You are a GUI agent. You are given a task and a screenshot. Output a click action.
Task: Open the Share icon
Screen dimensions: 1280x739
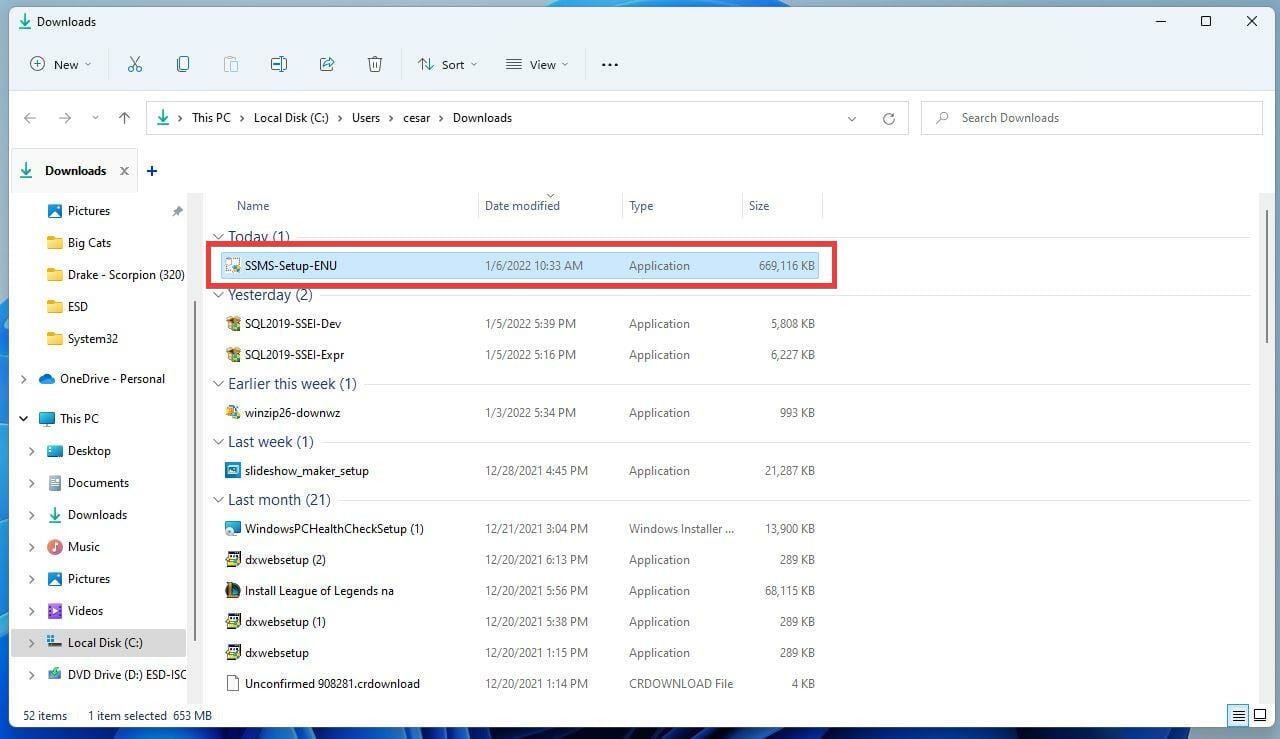pos(327,64)
